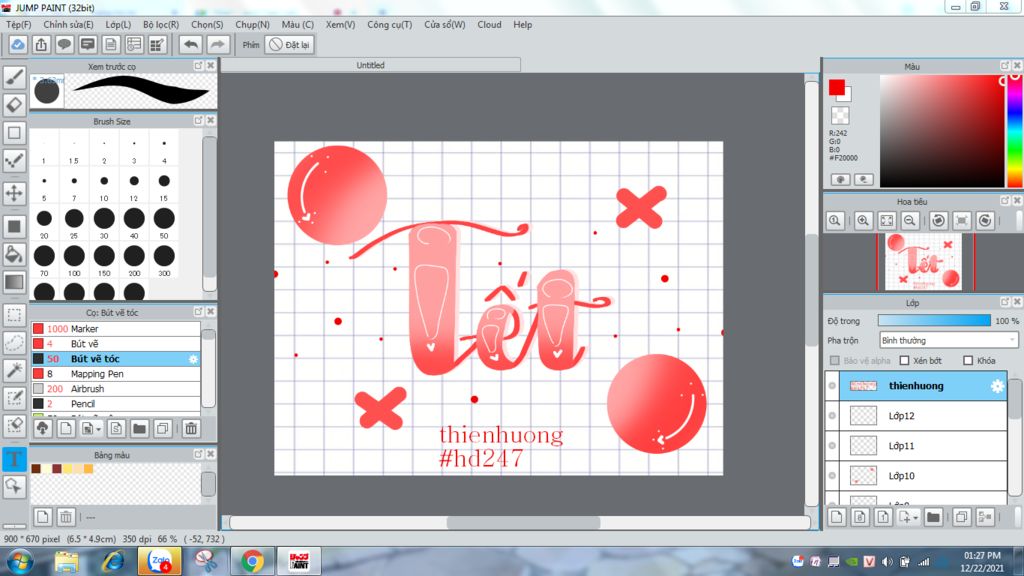Viewport: 1024px width, 576px height.
Task: Open the Cửa sổ(W) menu
Action: [x=445, y=24]
